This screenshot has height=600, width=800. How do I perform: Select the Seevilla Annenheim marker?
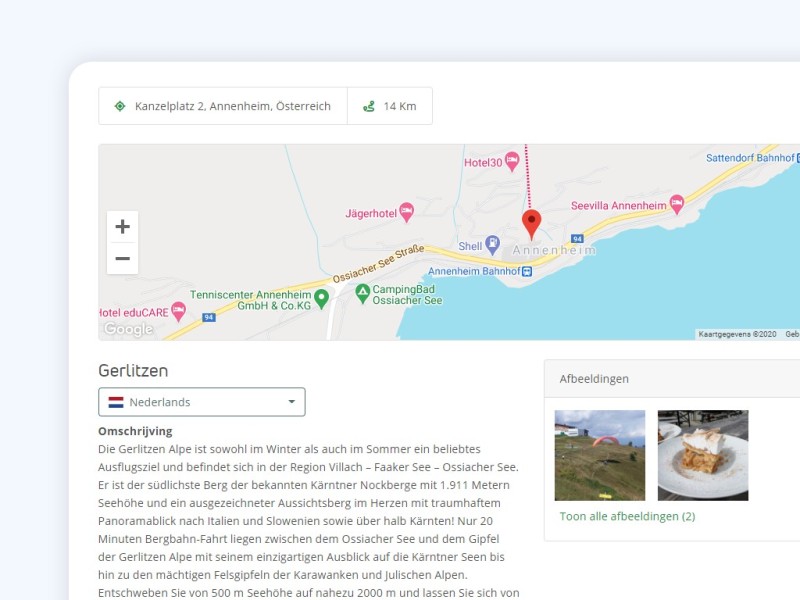[675, 203]
